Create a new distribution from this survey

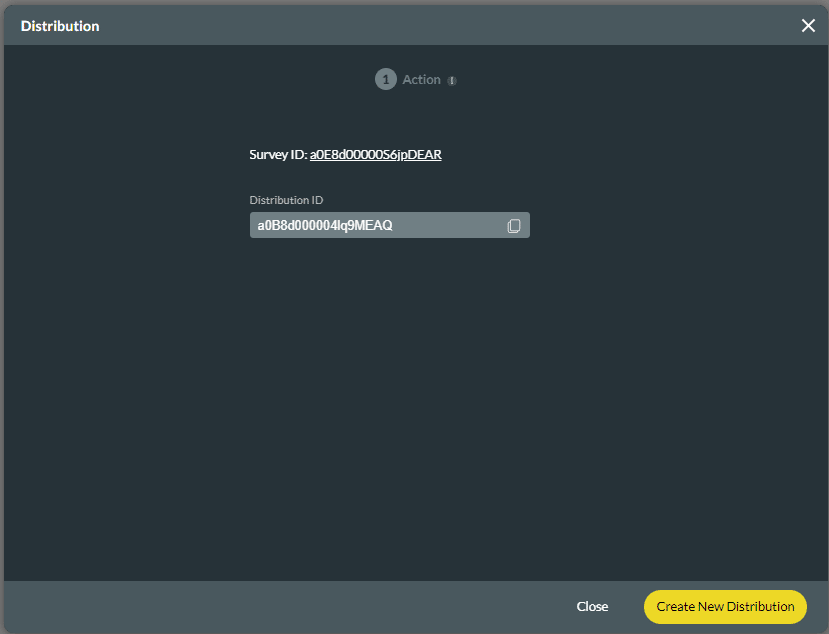point(724,606)
